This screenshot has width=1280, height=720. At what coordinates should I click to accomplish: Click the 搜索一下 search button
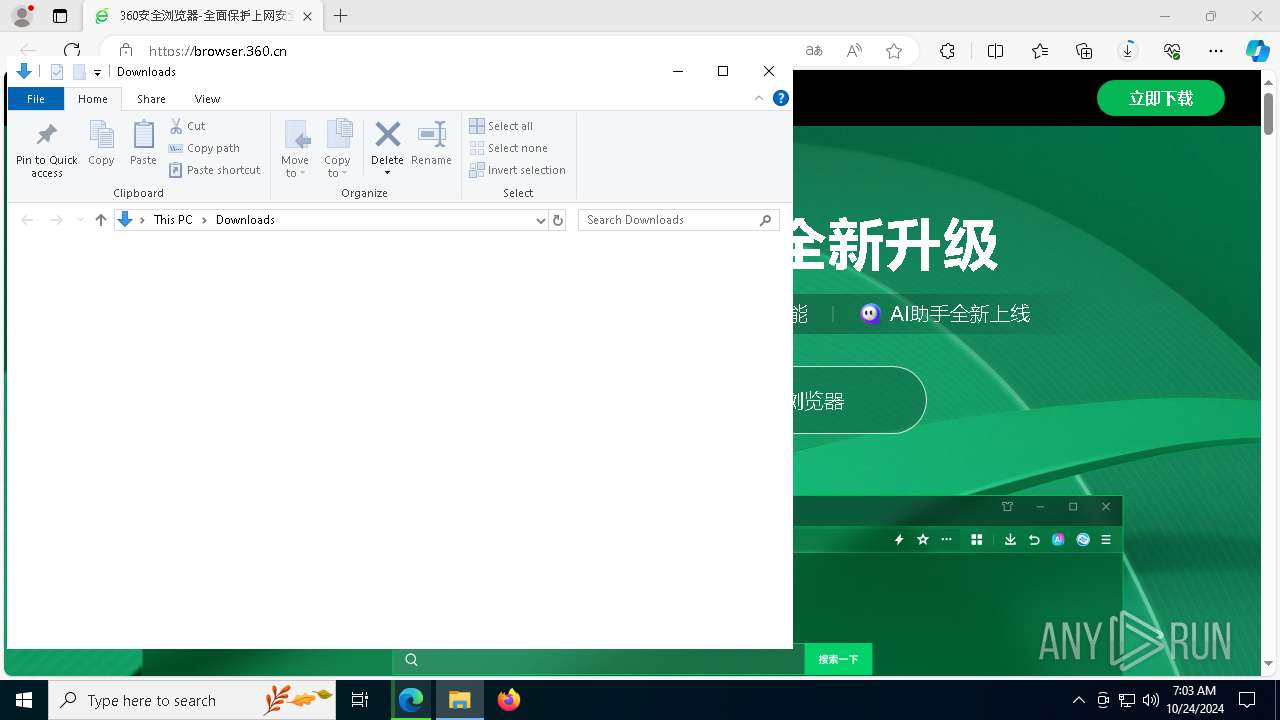click(x=838, y=659)
